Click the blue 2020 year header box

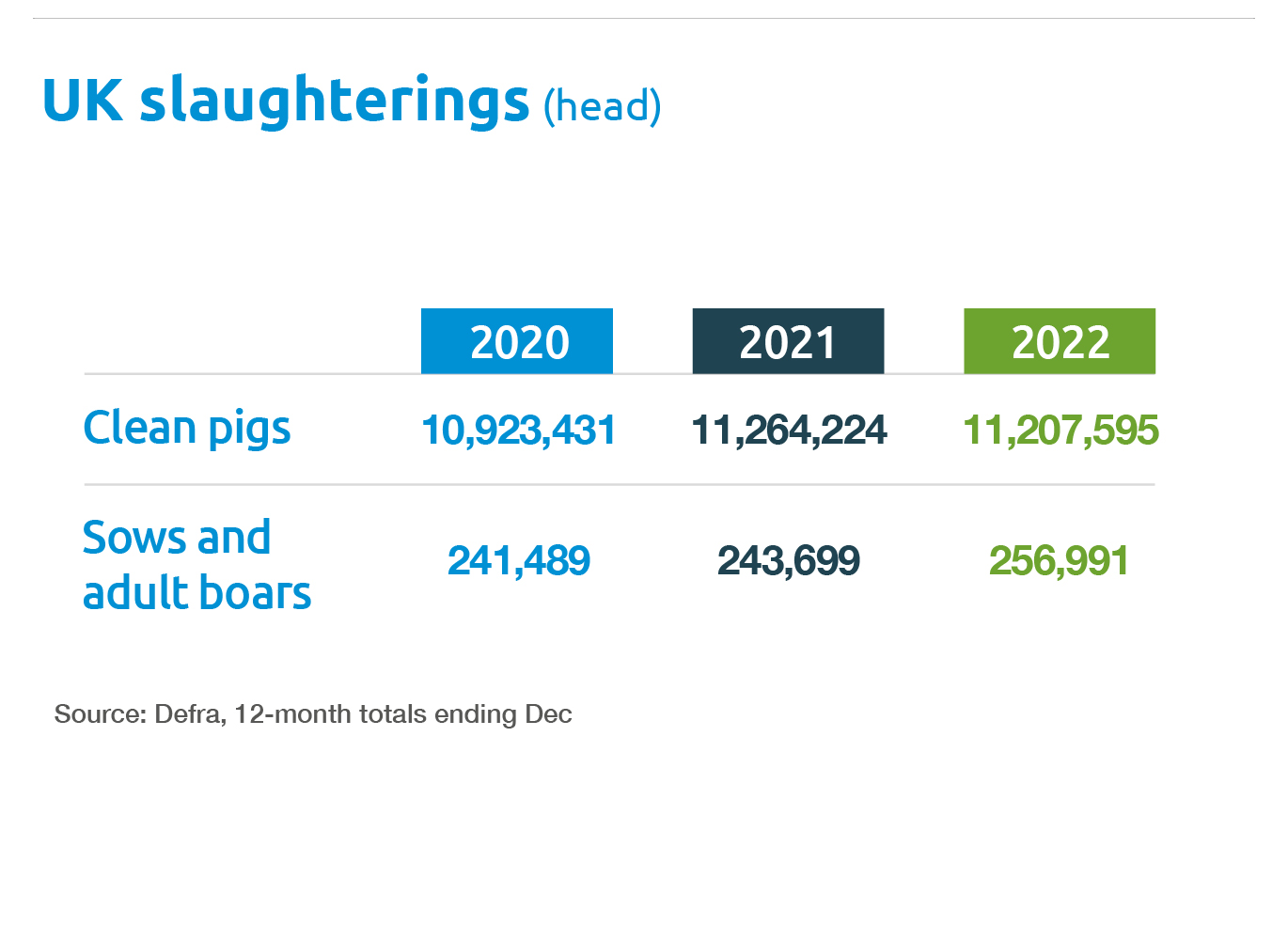point(517,341)
